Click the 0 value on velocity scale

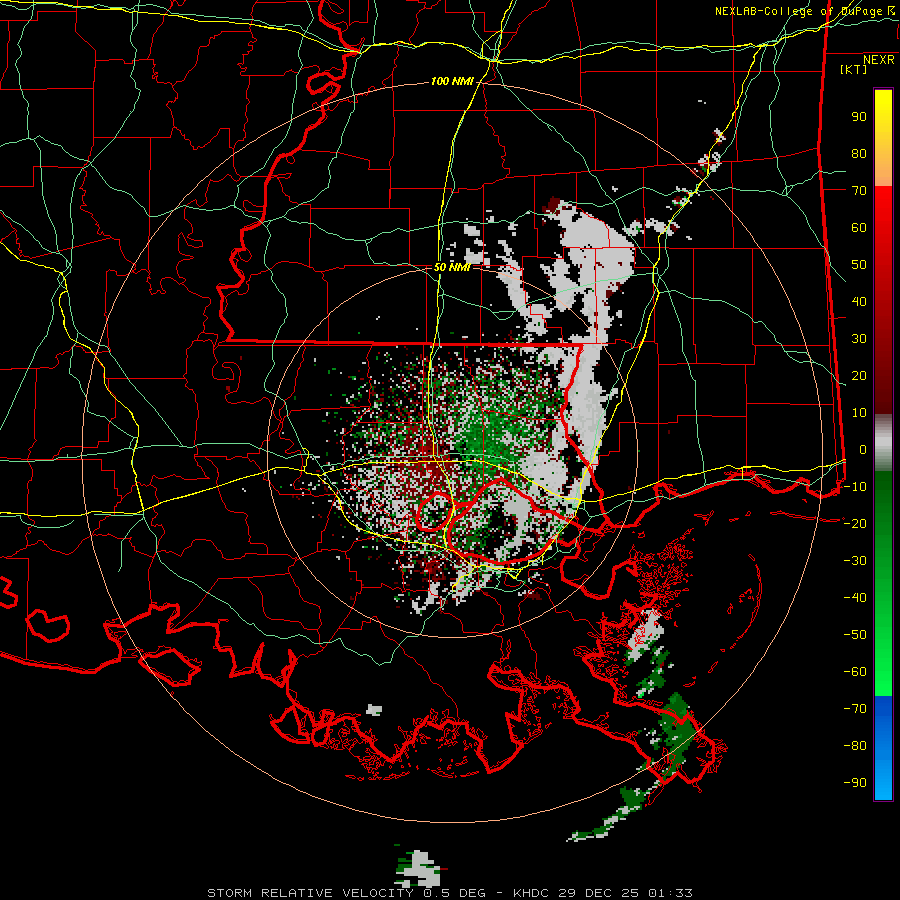(863, 449)
